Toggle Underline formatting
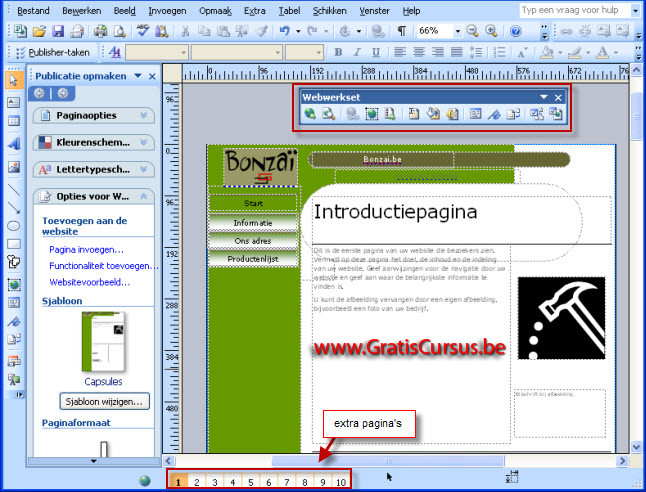646x492 pixels. pos(376,52)
